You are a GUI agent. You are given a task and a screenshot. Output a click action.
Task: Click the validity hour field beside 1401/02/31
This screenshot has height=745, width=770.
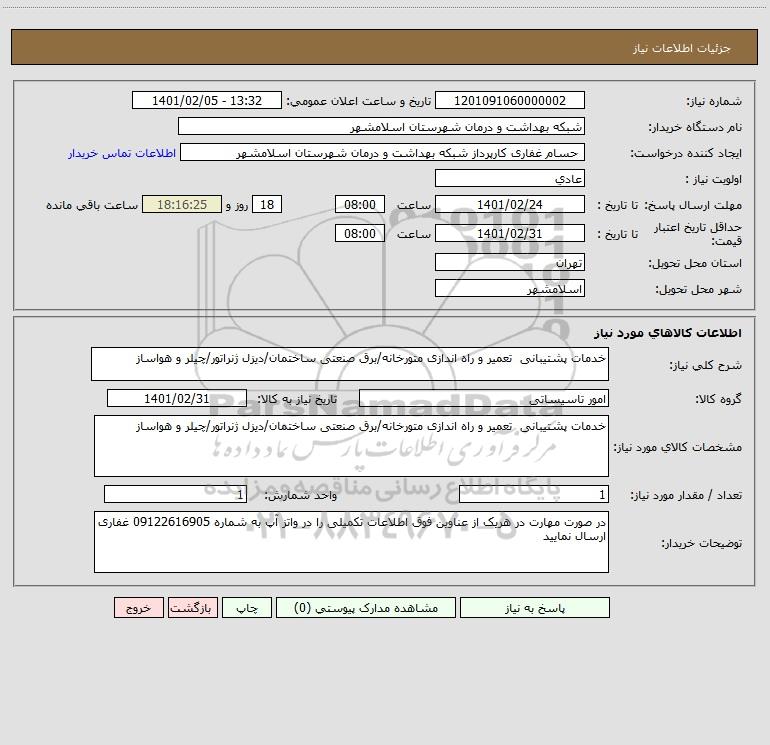point(359,233)
